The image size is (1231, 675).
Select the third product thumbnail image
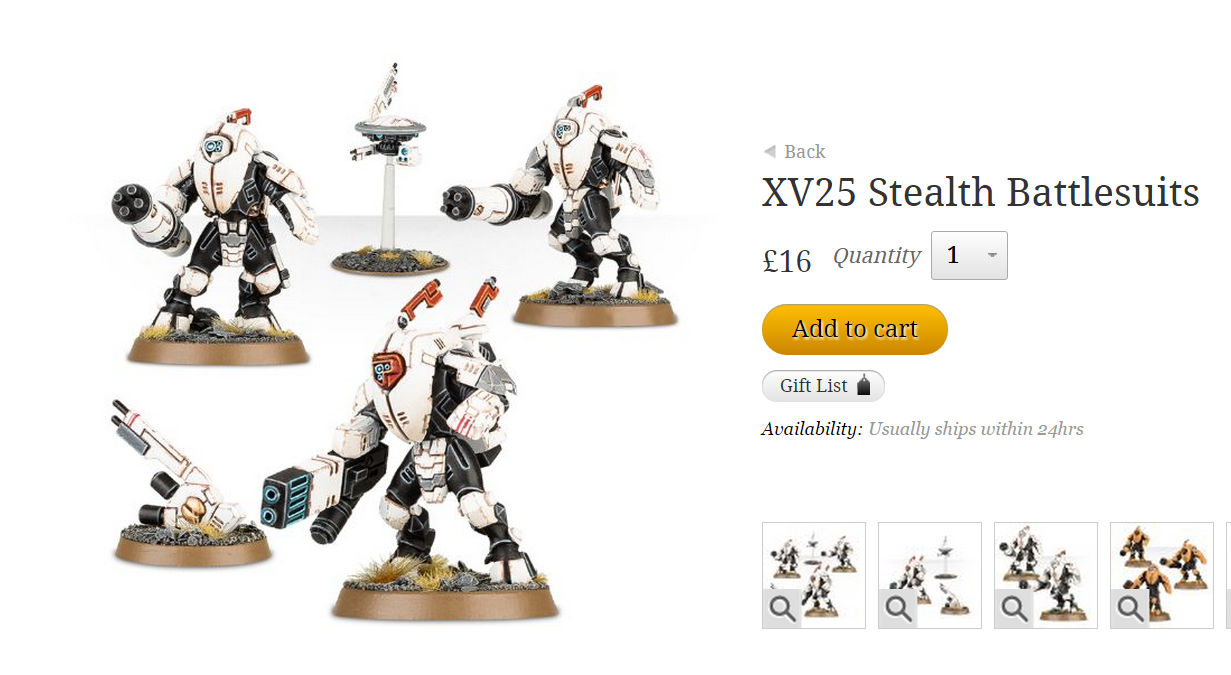tap(1046, 575)
